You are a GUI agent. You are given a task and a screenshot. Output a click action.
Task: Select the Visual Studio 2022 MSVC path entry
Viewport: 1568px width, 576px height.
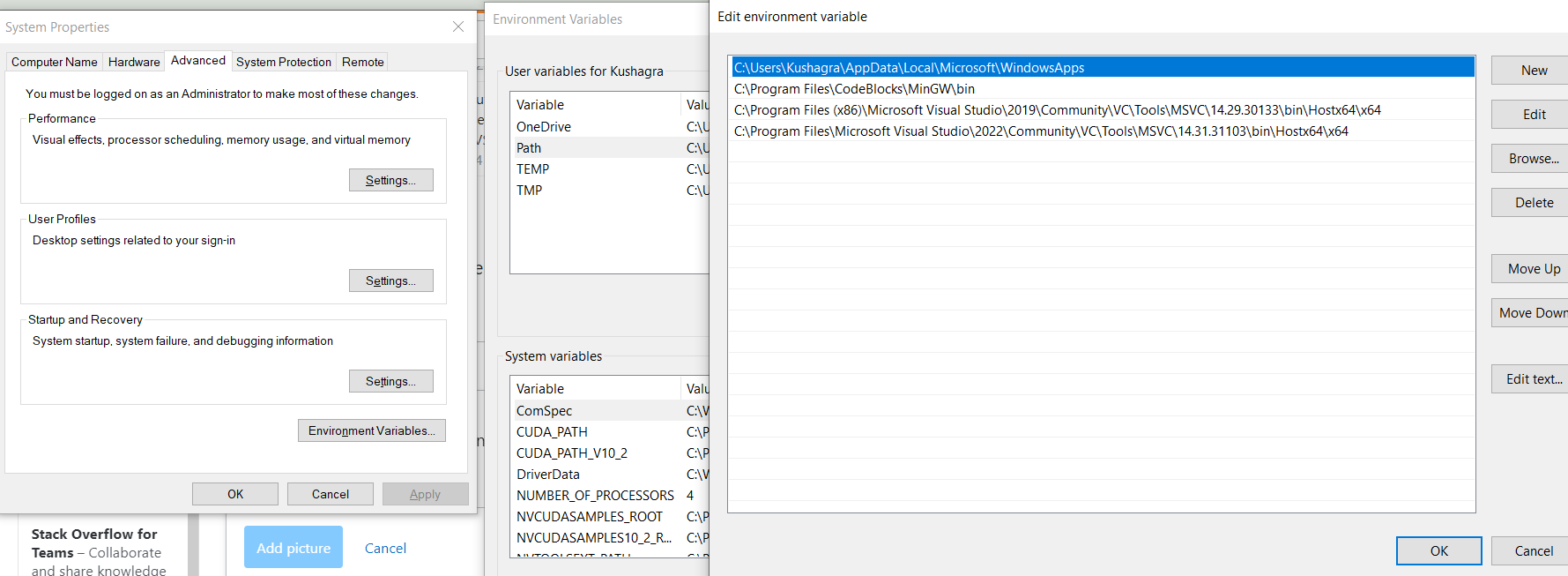(x=1103, y=131)
